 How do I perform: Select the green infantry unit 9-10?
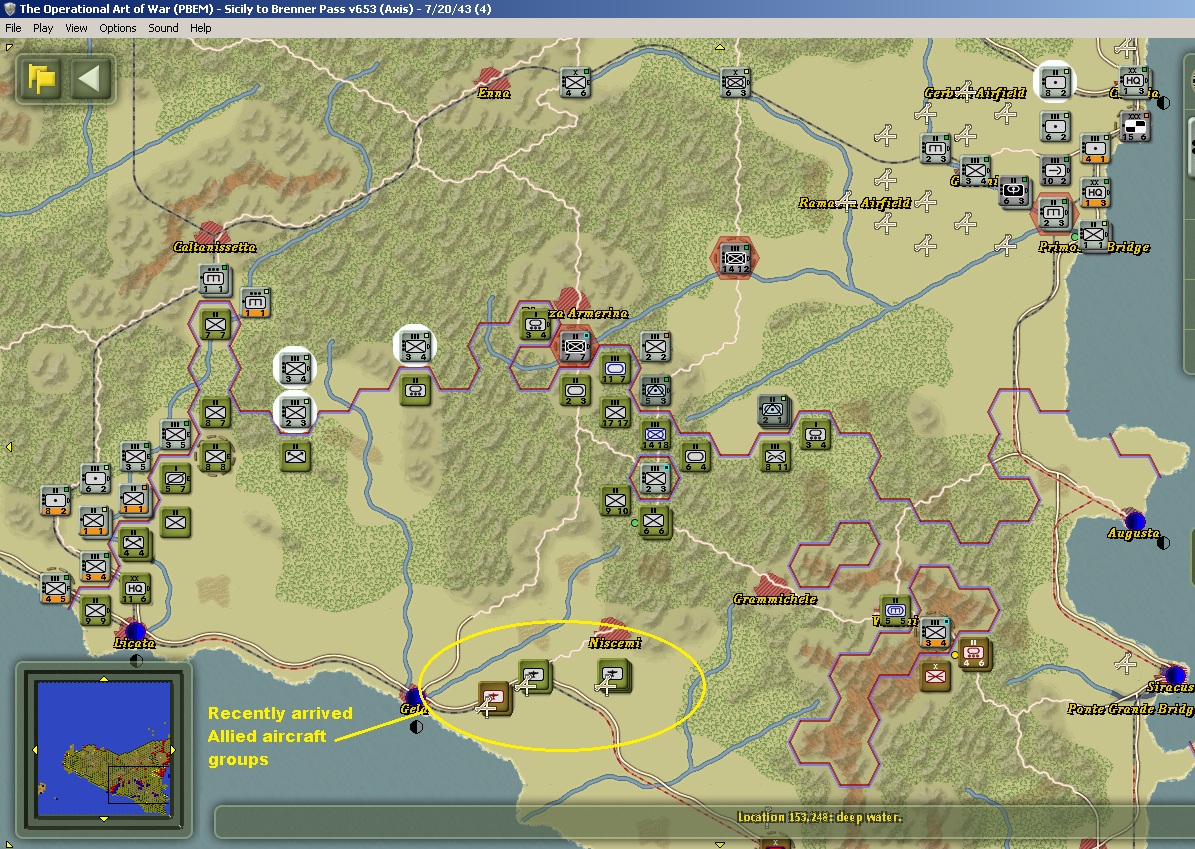point(614,500)
